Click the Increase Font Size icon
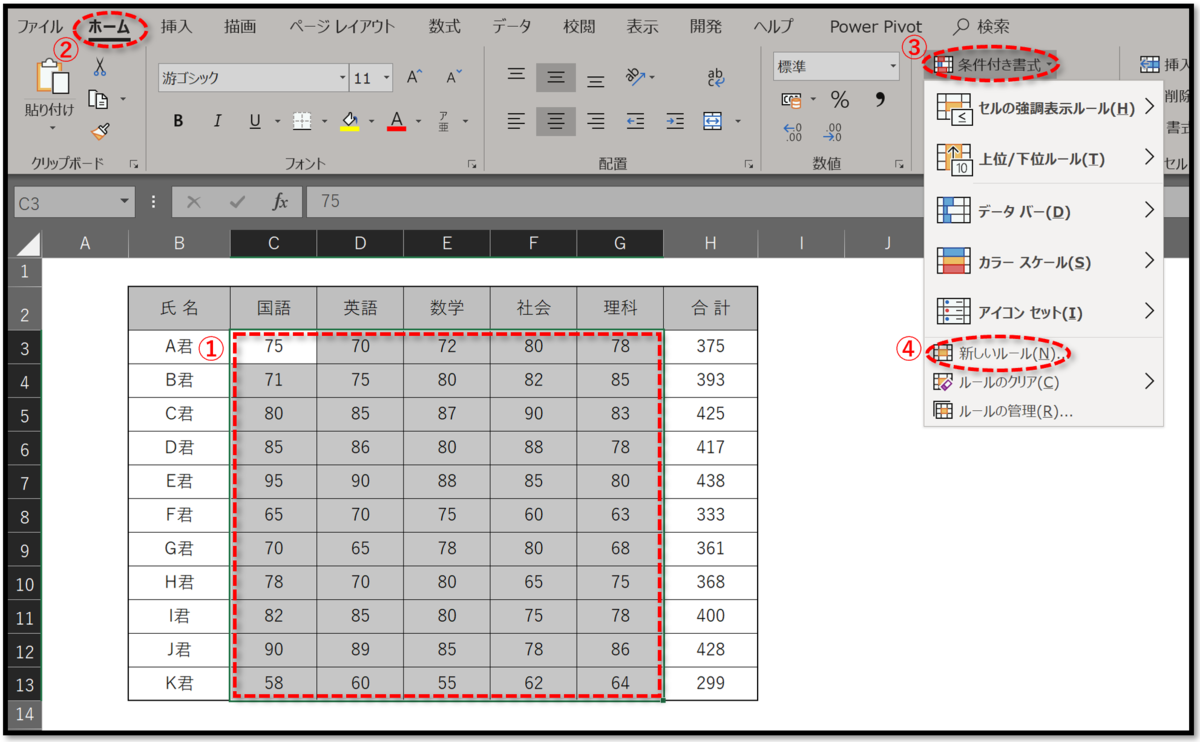 [x=412, y=75]
